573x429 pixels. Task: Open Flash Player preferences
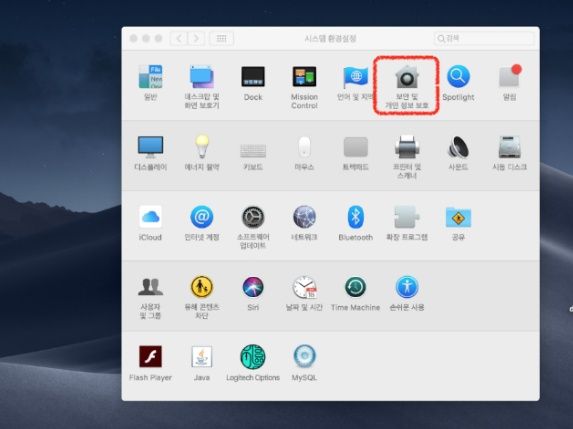(150, 357)
